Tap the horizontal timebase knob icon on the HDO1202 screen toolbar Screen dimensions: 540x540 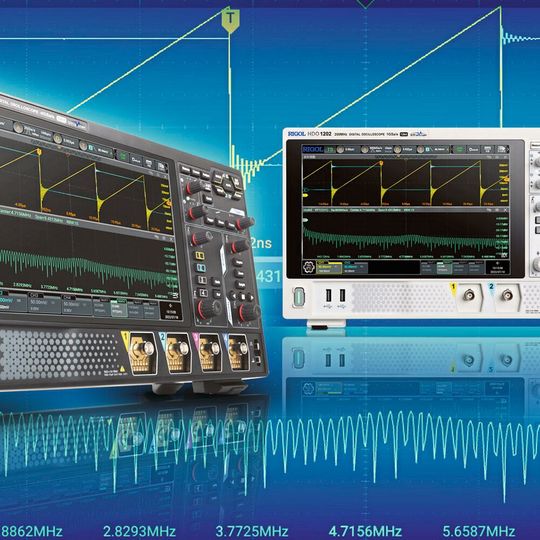coord(340,149)
